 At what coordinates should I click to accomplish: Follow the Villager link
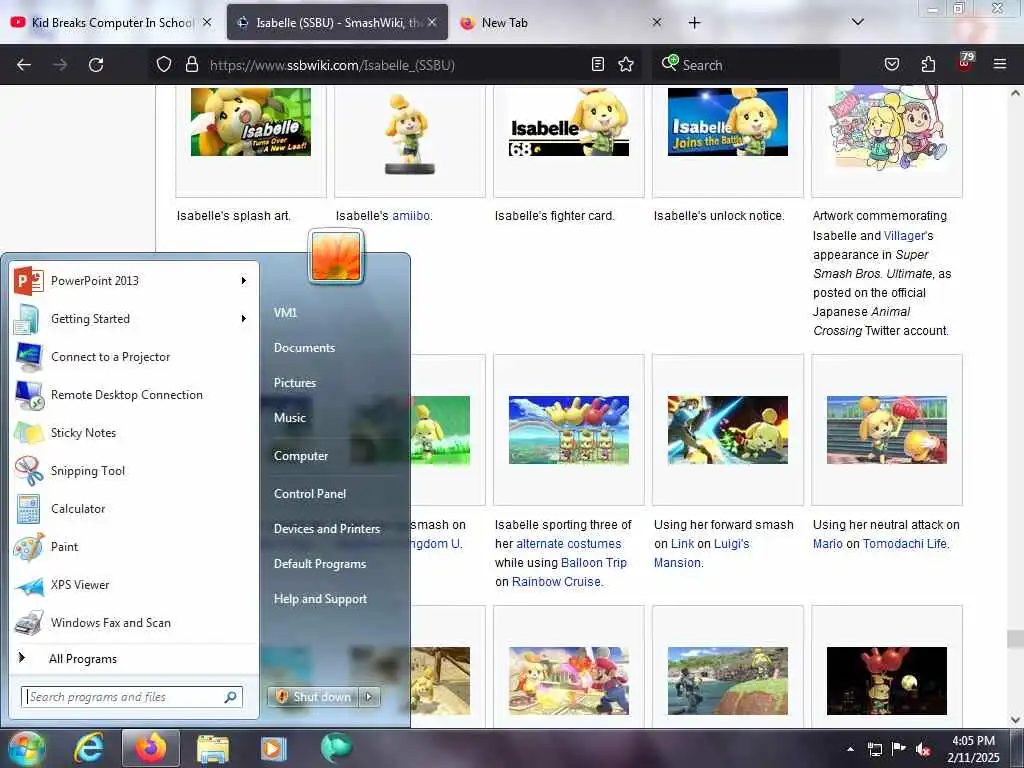tap(904, 235)
